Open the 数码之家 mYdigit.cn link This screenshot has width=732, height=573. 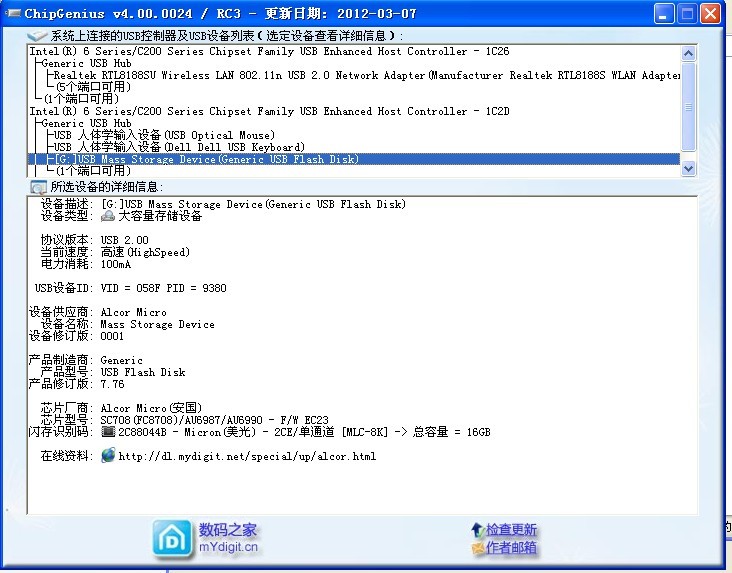[x=228, y=538]
